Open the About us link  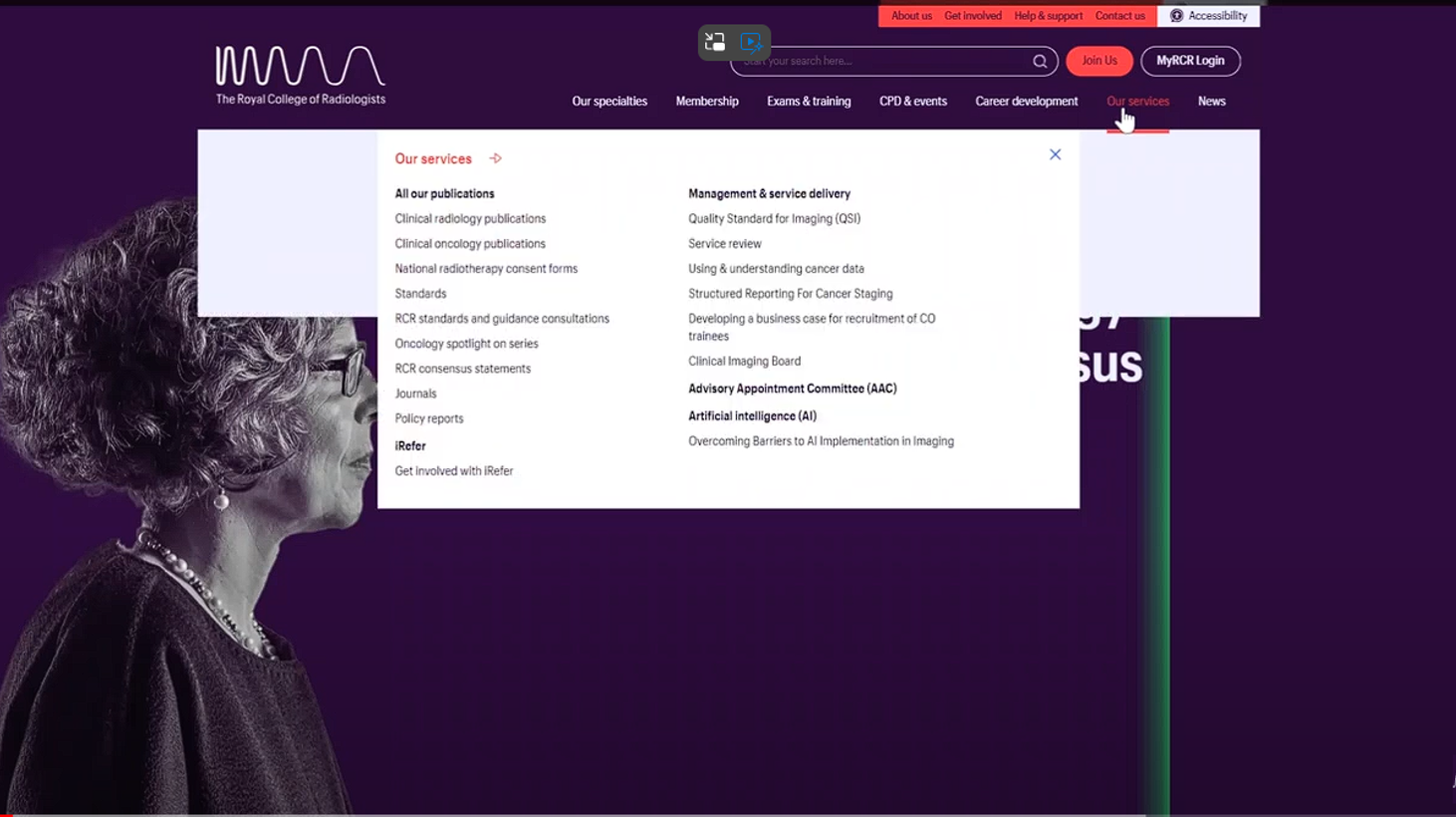coord(911,16)
